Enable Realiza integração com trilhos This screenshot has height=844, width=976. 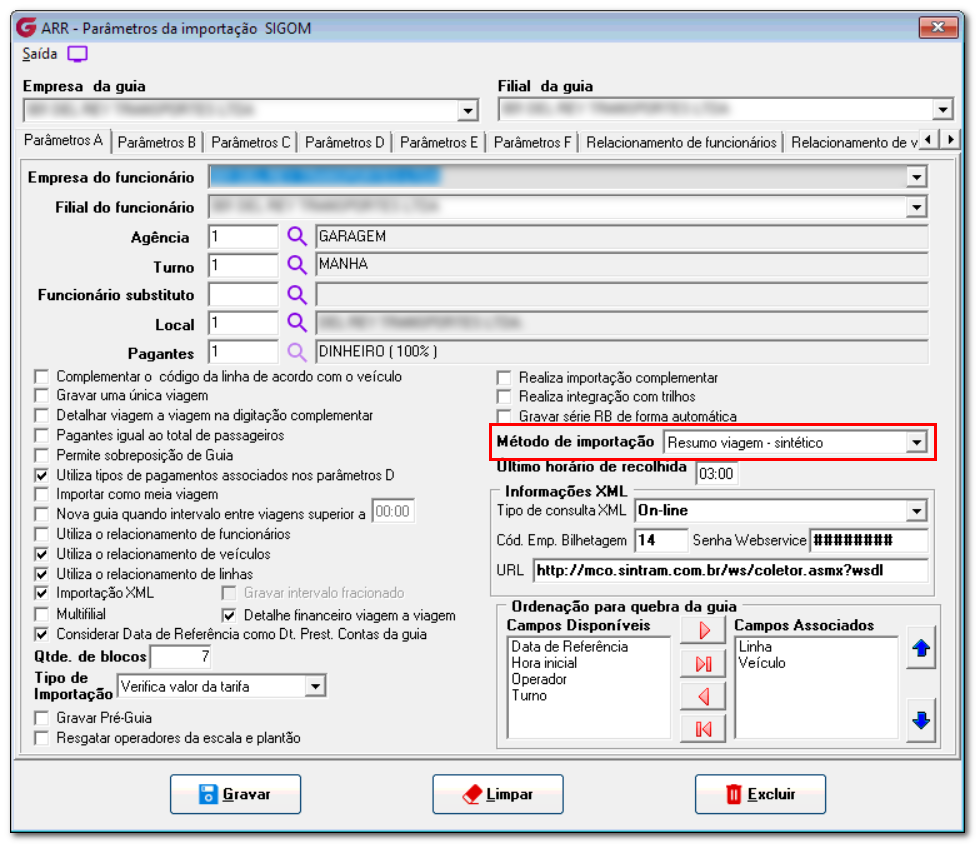(504, 396)
